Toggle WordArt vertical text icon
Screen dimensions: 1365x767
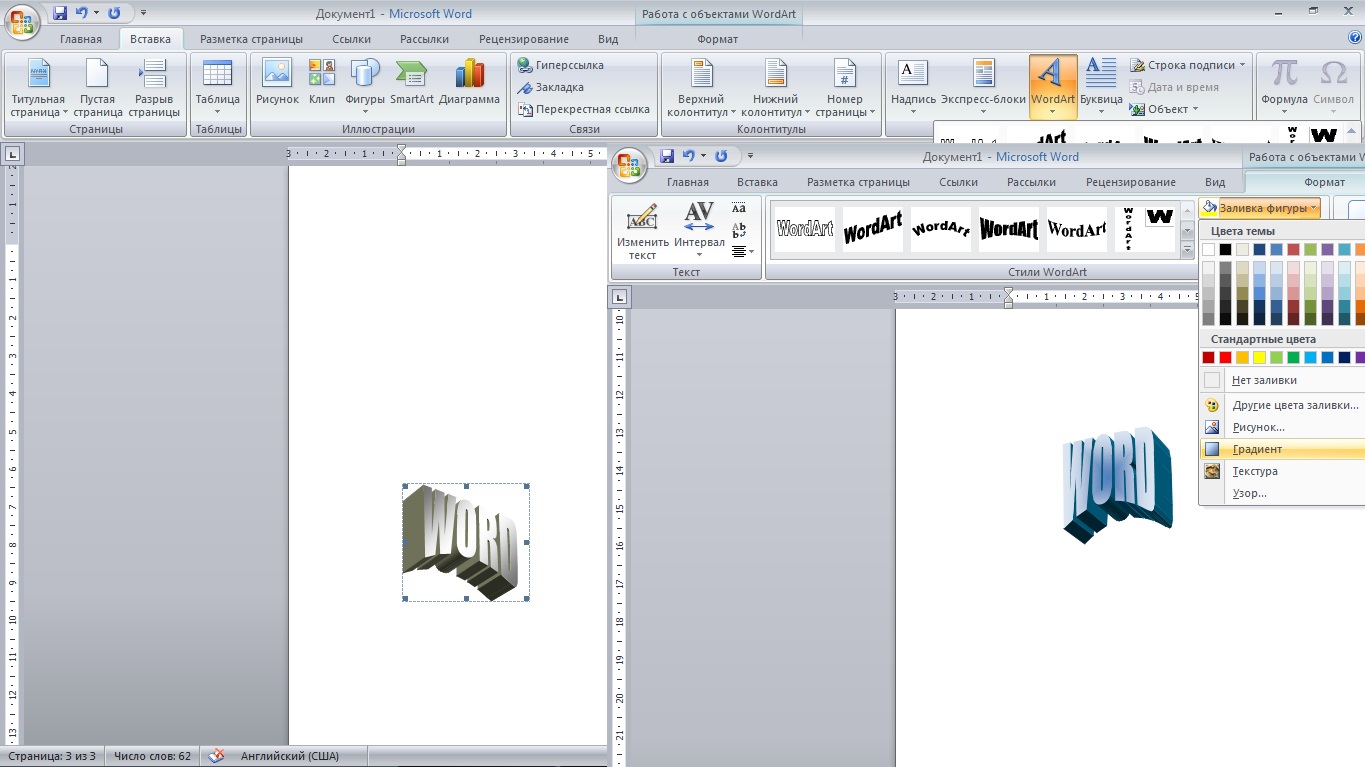pos(739,230)
